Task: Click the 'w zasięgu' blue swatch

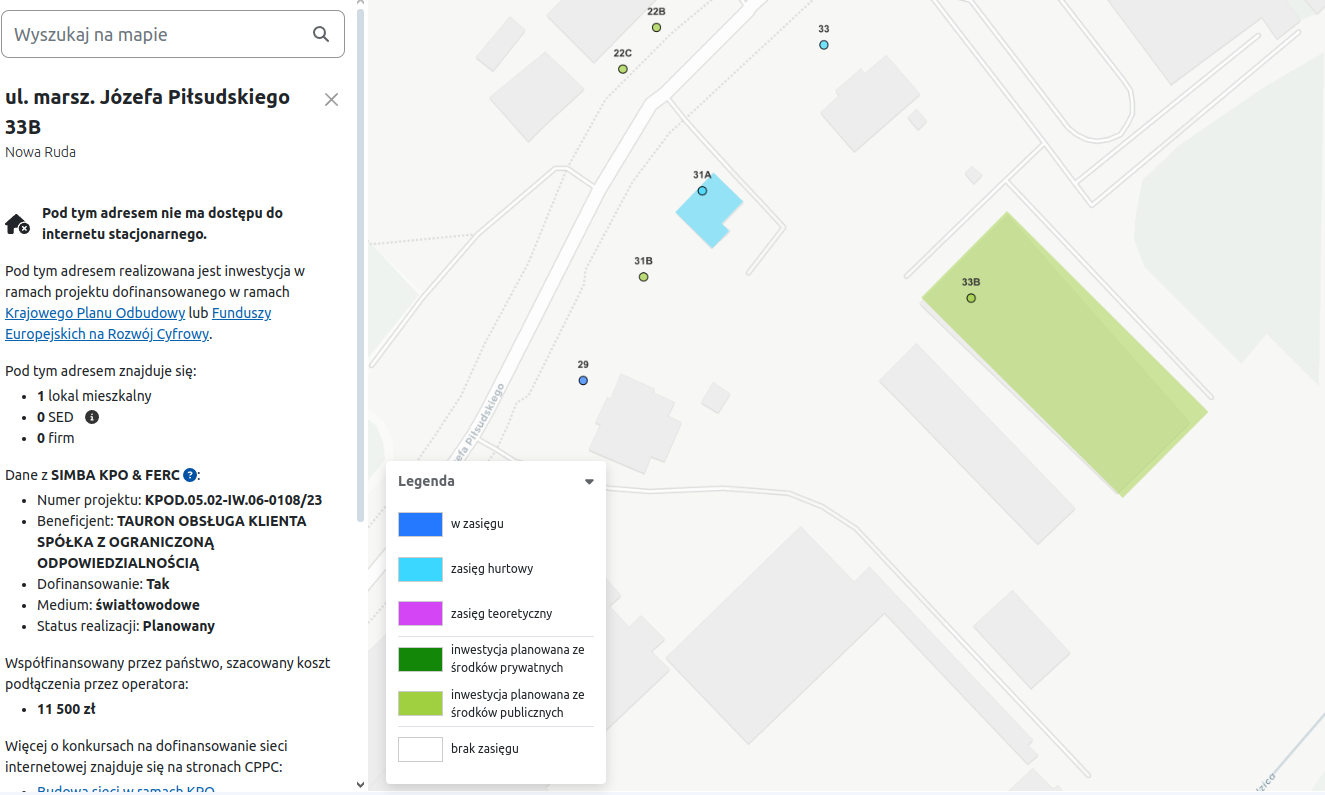Action: (420, 524)
